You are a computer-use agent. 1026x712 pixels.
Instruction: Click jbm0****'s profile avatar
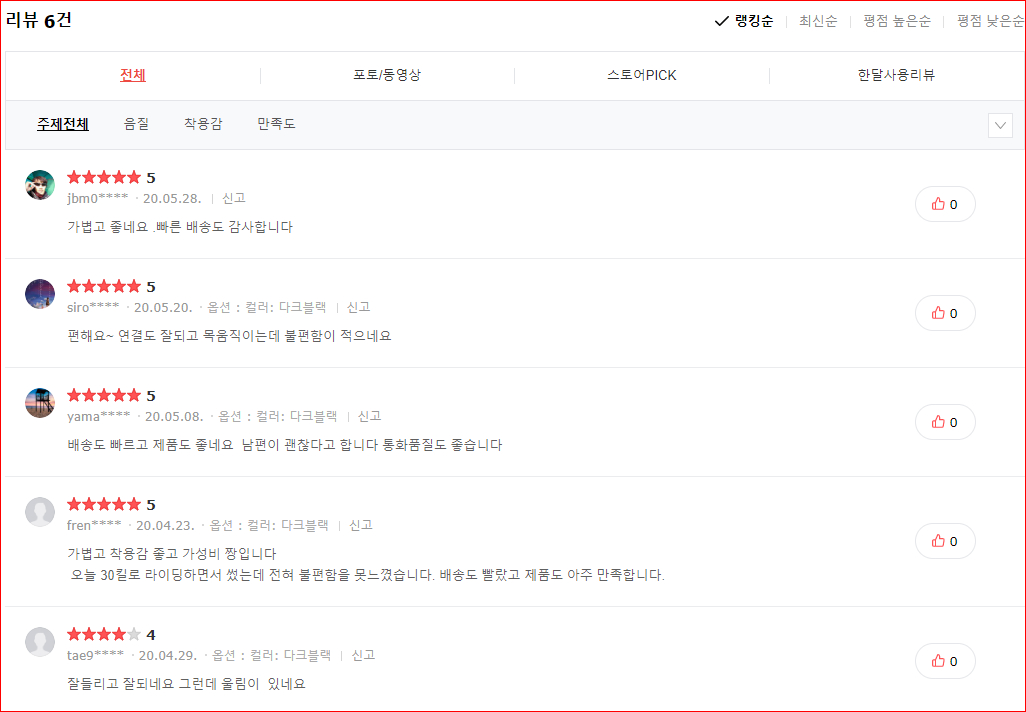[x=40, y=184]
